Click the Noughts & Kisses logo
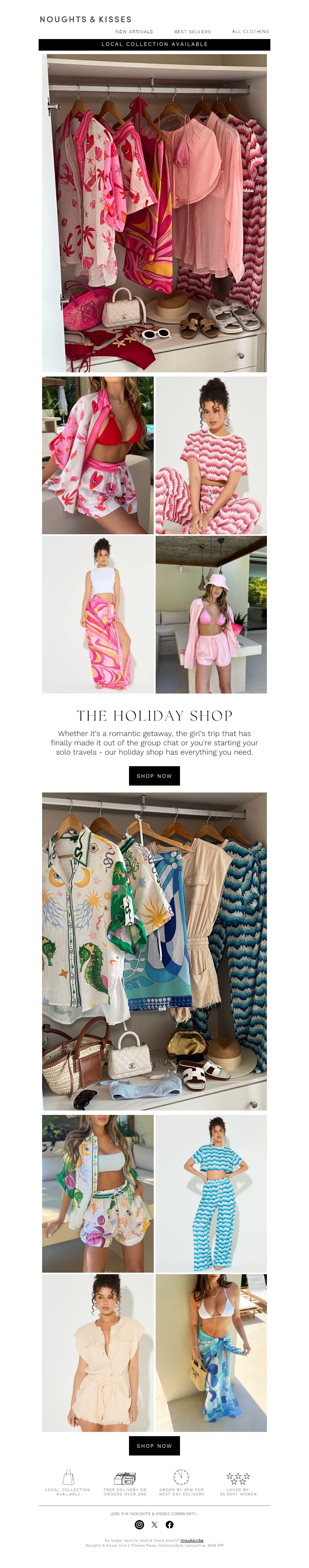The image size is (309, 1568). [x=86, y=19]
